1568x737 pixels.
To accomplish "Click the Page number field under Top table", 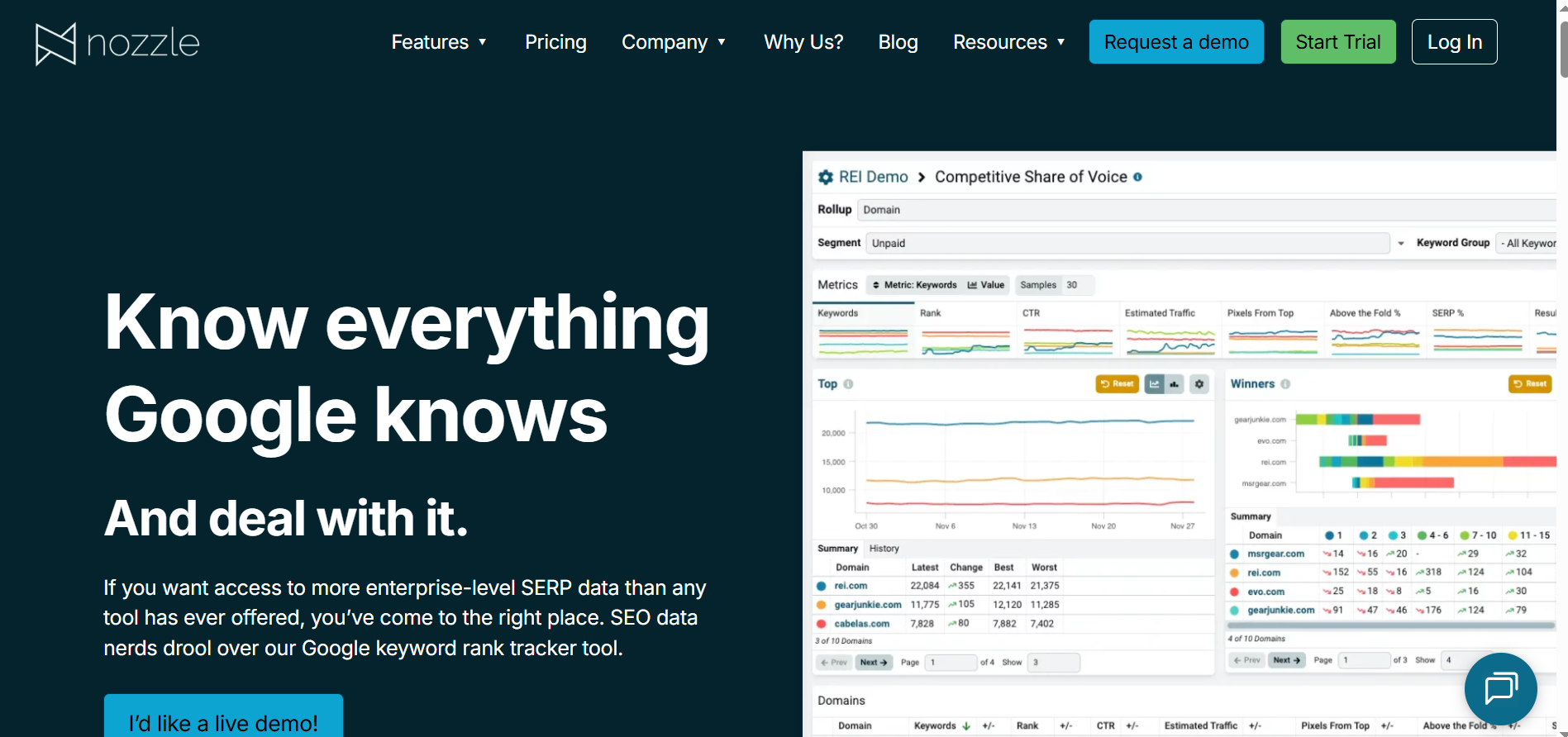I will [x=951, y=663].
